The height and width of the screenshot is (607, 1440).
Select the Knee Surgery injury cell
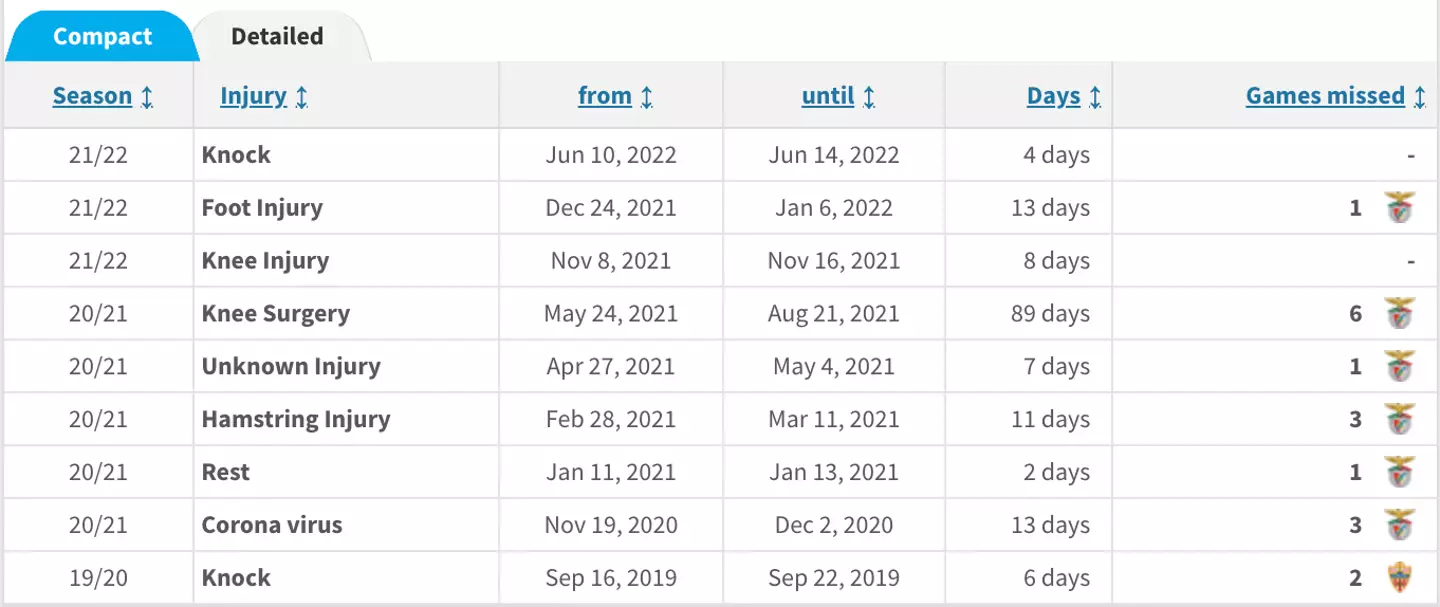276,314
